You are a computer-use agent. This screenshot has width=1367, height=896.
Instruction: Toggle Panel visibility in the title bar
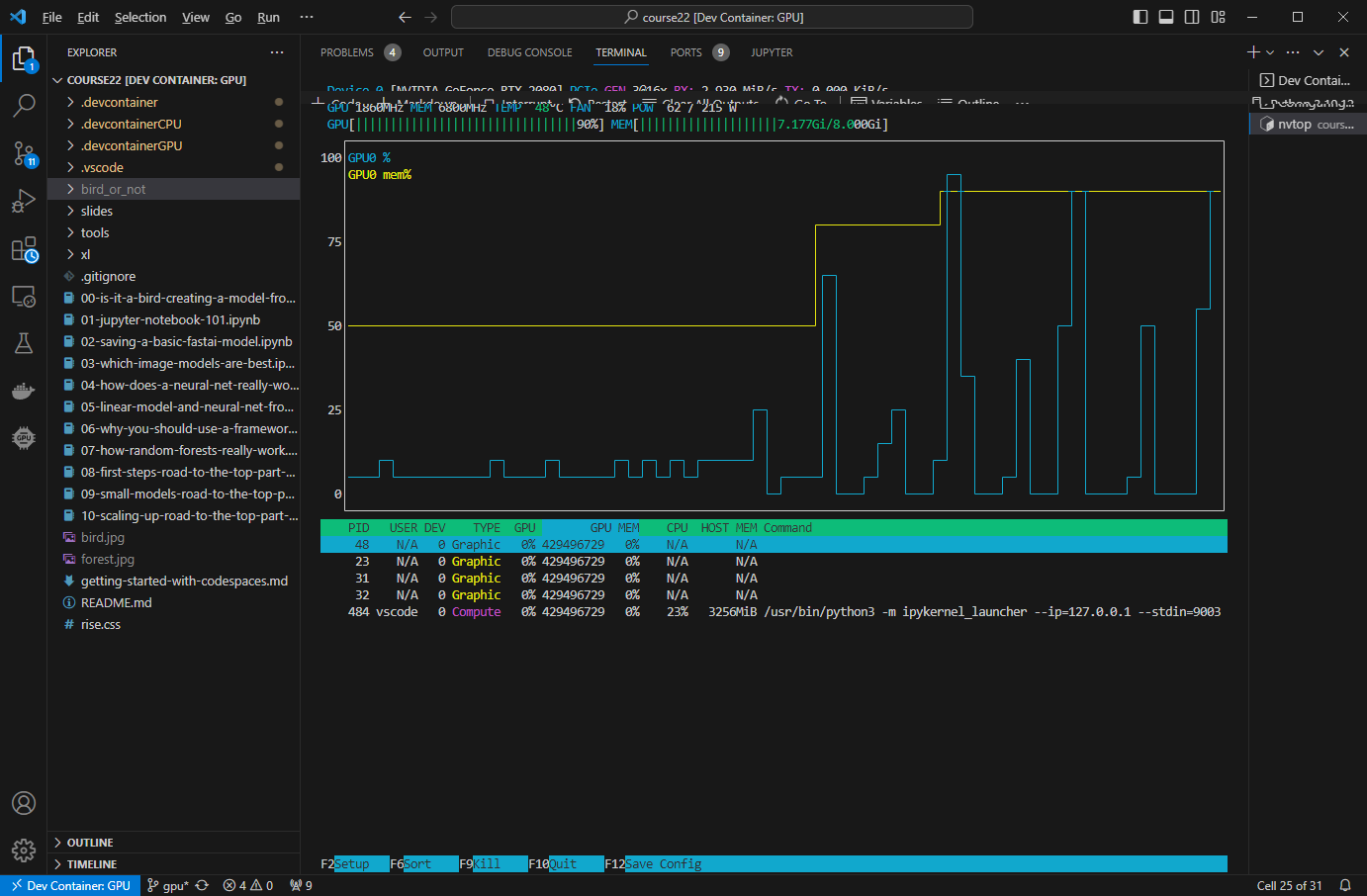(x=1166, y=17)
